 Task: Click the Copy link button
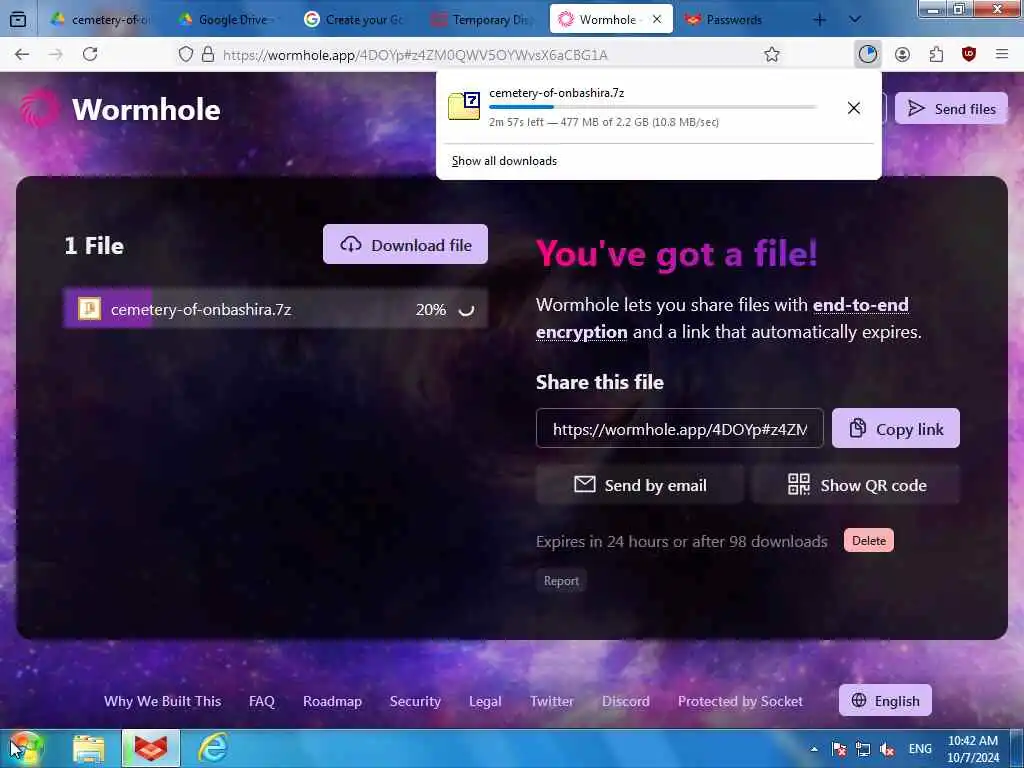coord(895,428)
